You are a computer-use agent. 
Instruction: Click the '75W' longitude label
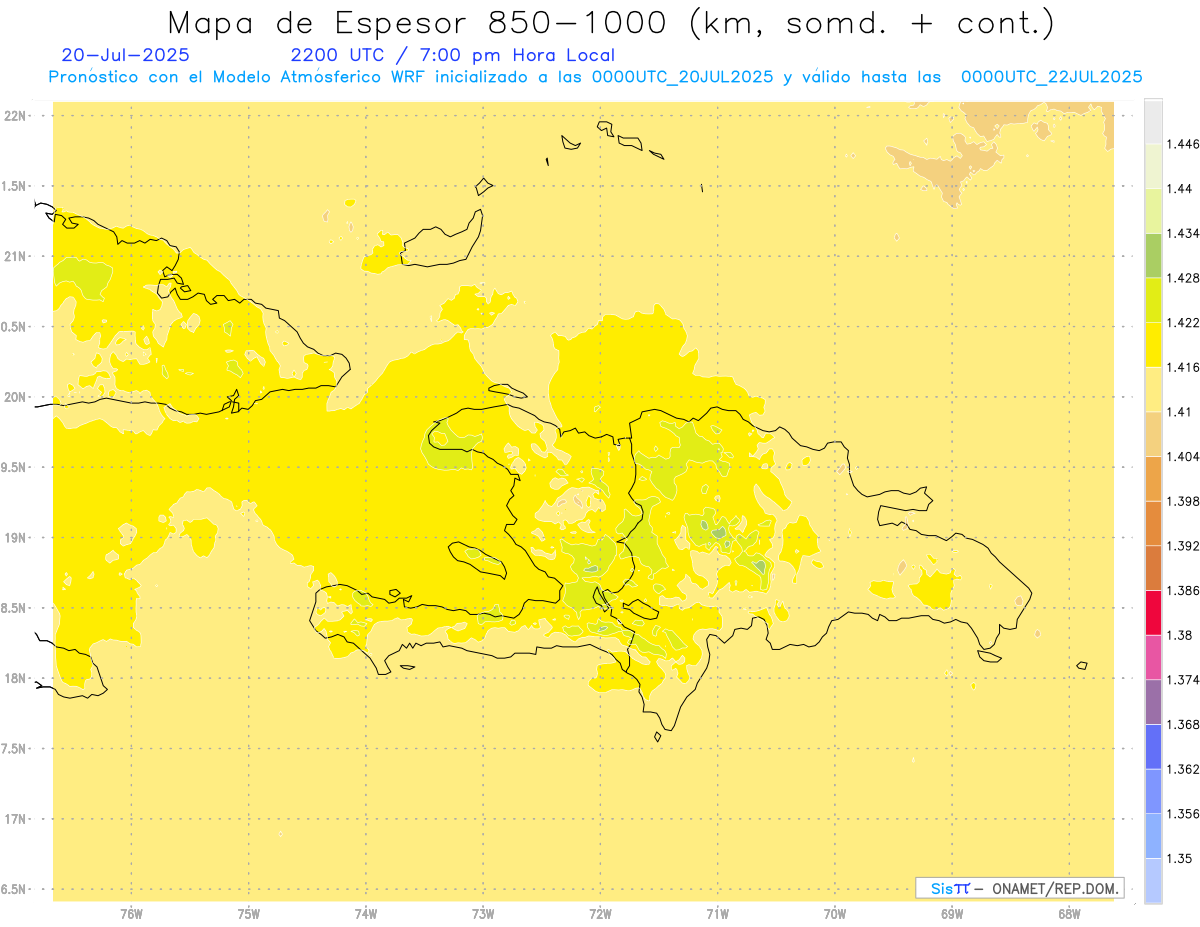[248, 913]
